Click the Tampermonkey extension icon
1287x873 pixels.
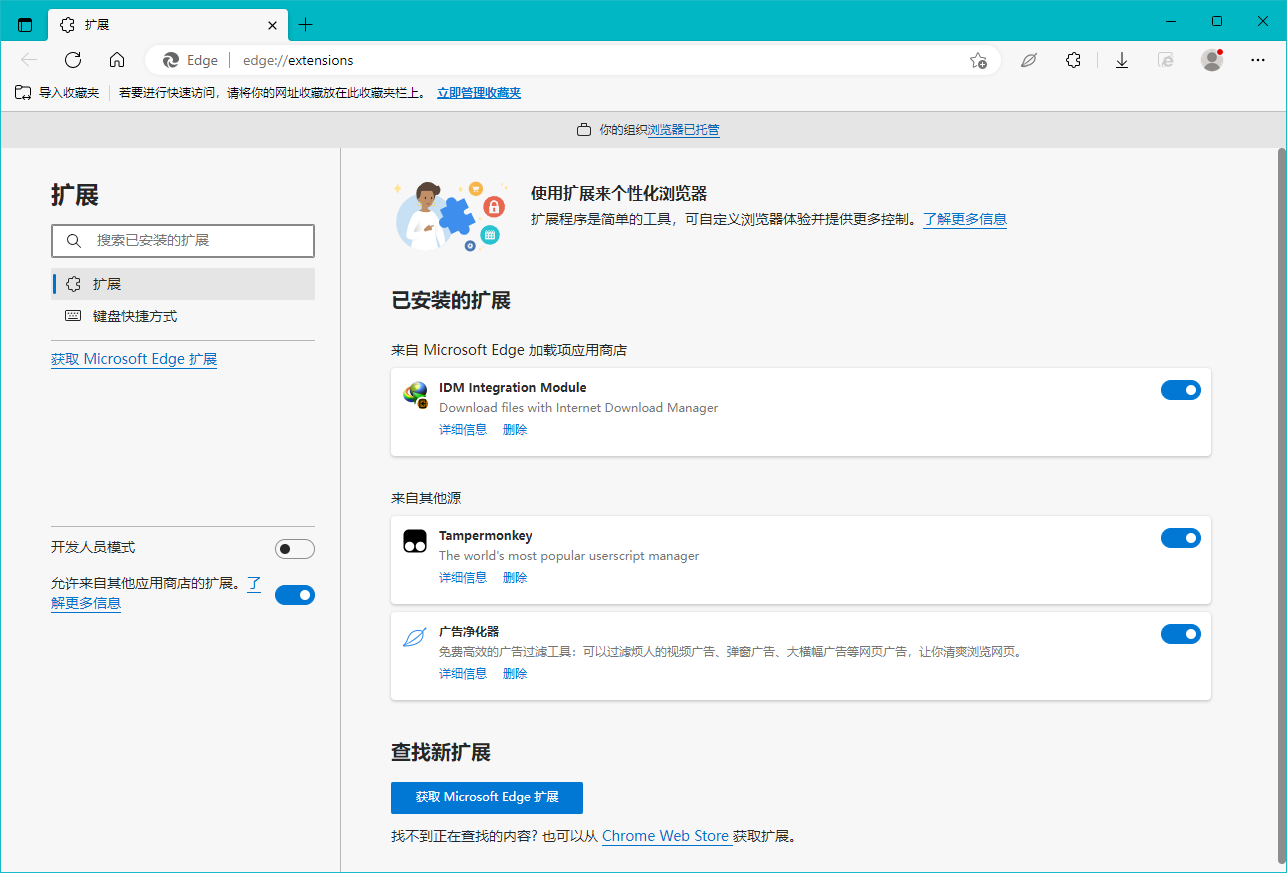(416, 541)
